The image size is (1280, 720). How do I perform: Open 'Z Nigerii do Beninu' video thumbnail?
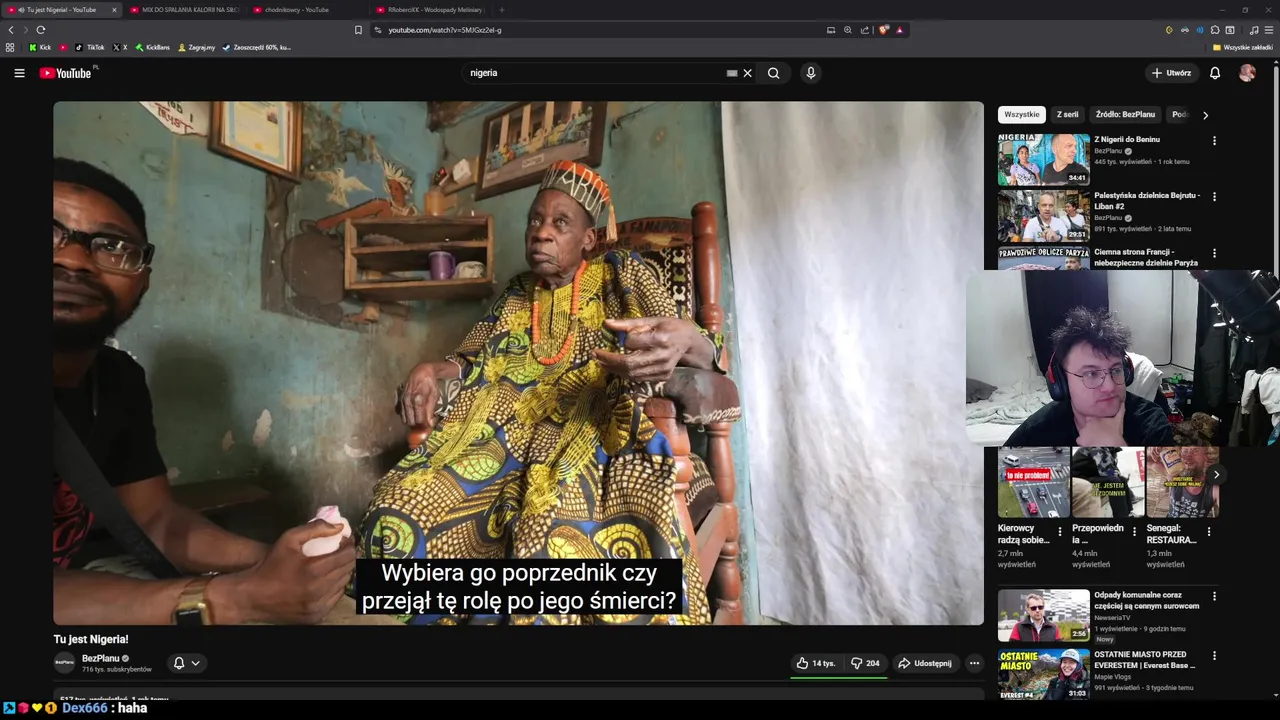point(1043,160)
